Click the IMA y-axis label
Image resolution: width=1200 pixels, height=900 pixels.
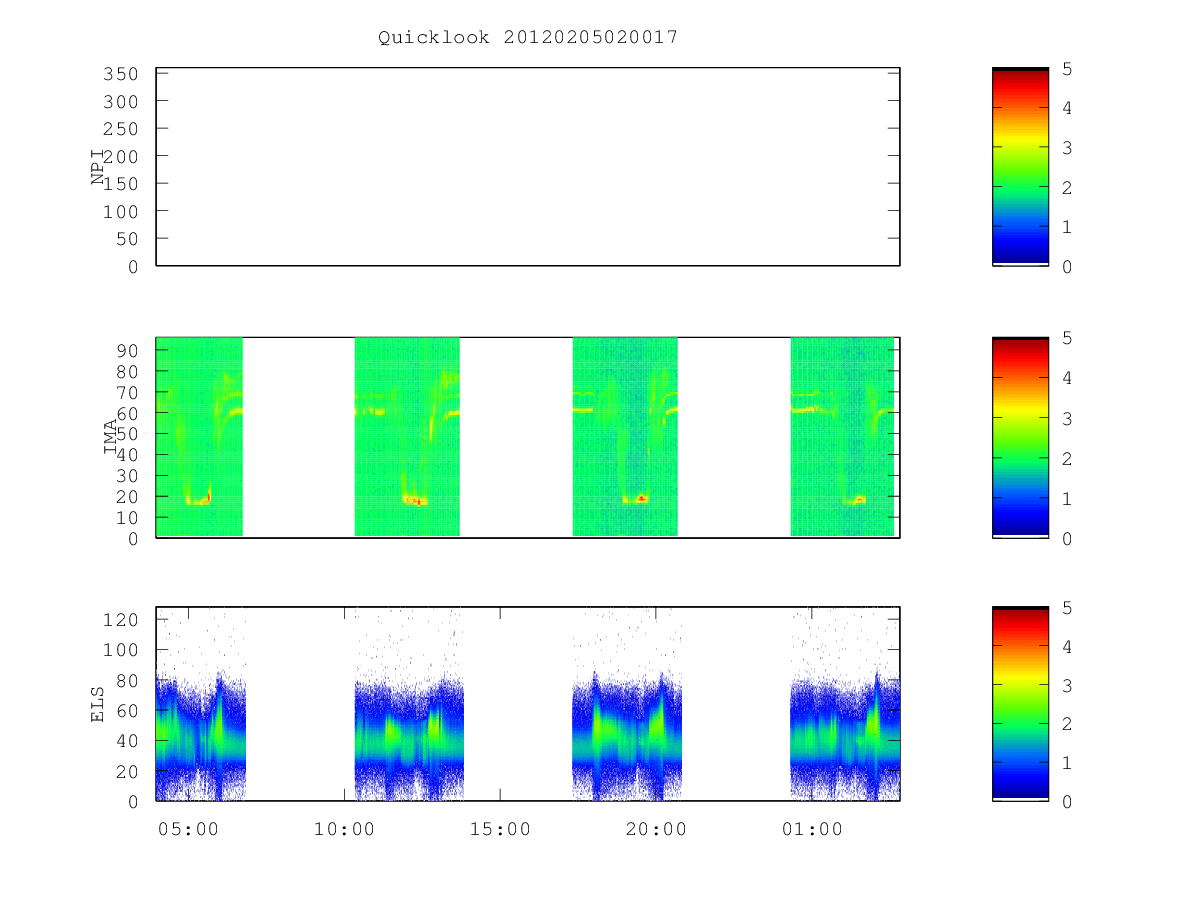[110, 437]
